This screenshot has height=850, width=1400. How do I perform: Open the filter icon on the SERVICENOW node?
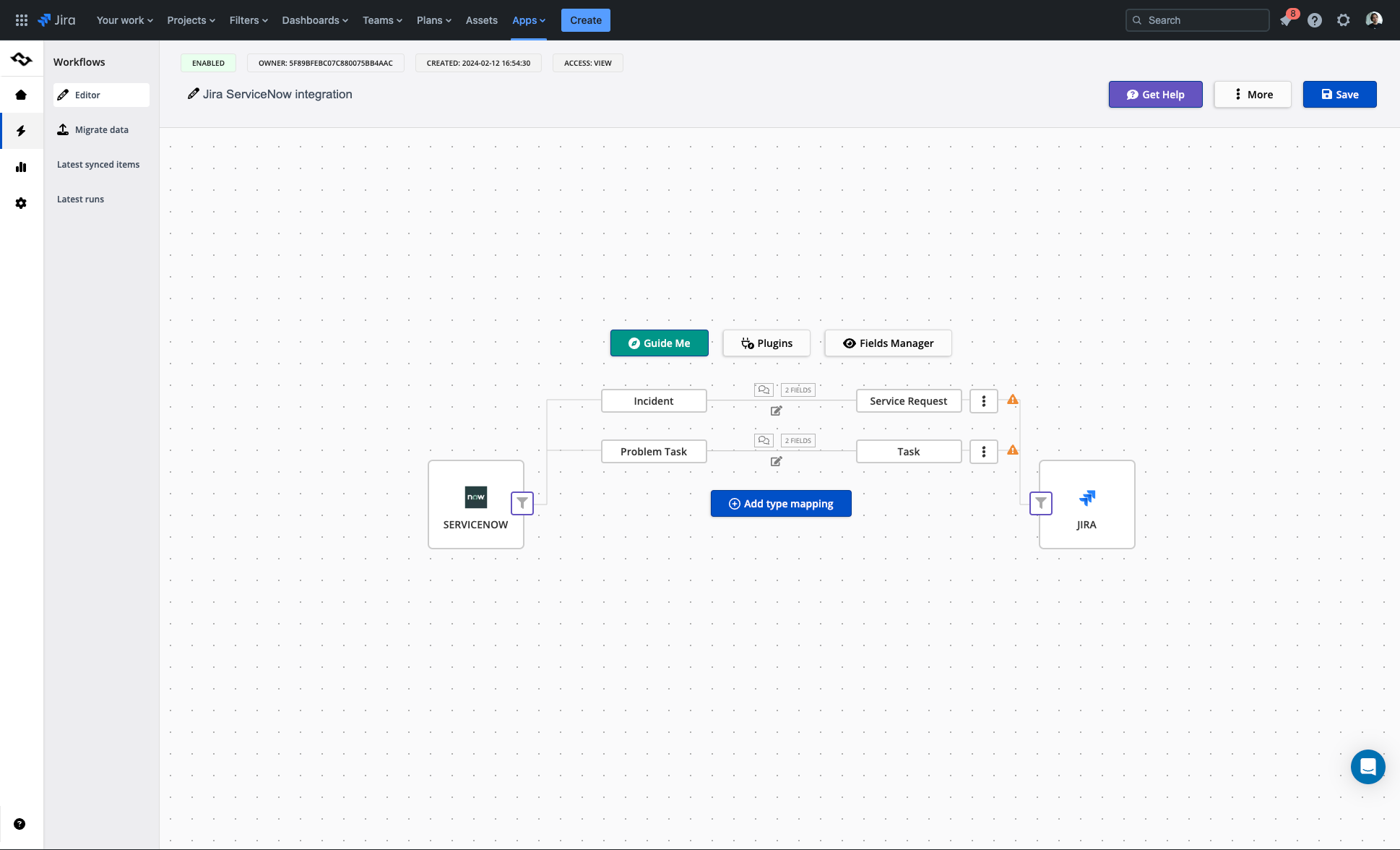tap(522, 503)
